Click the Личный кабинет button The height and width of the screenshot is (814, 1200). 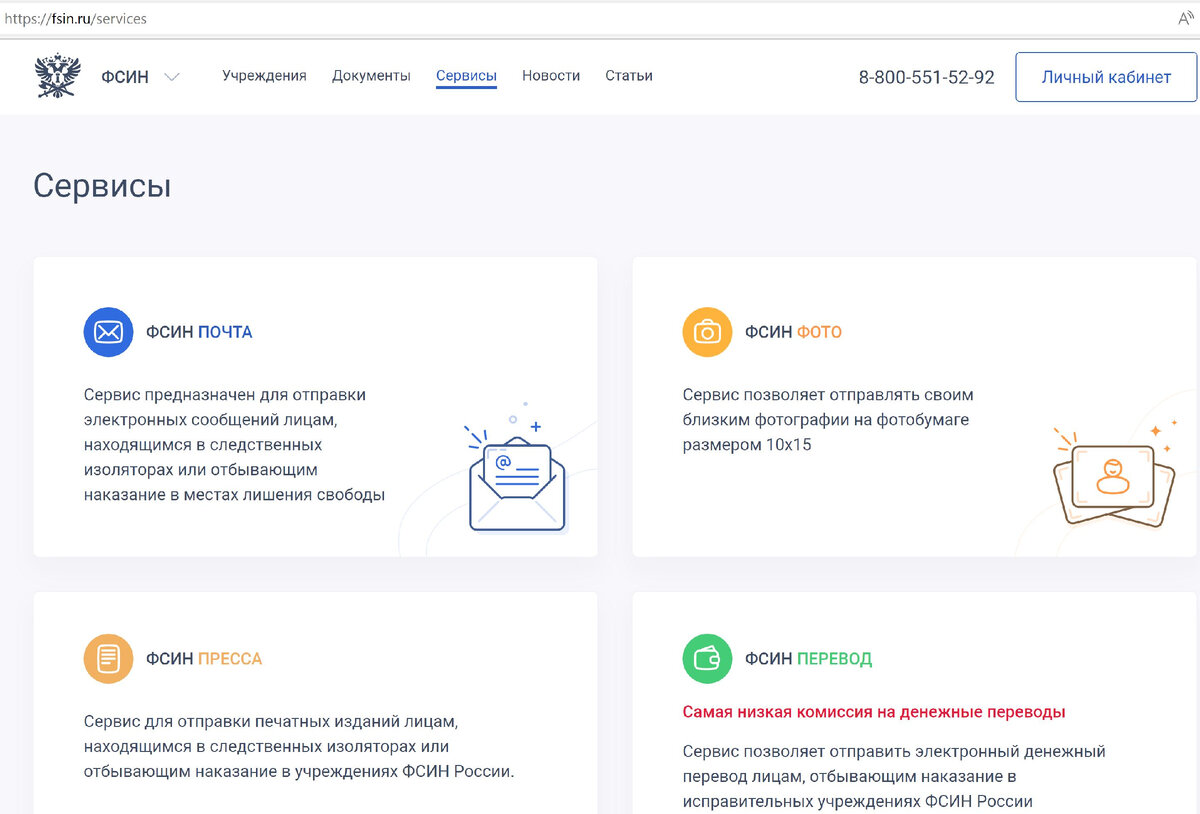(x=1106, y=77)
